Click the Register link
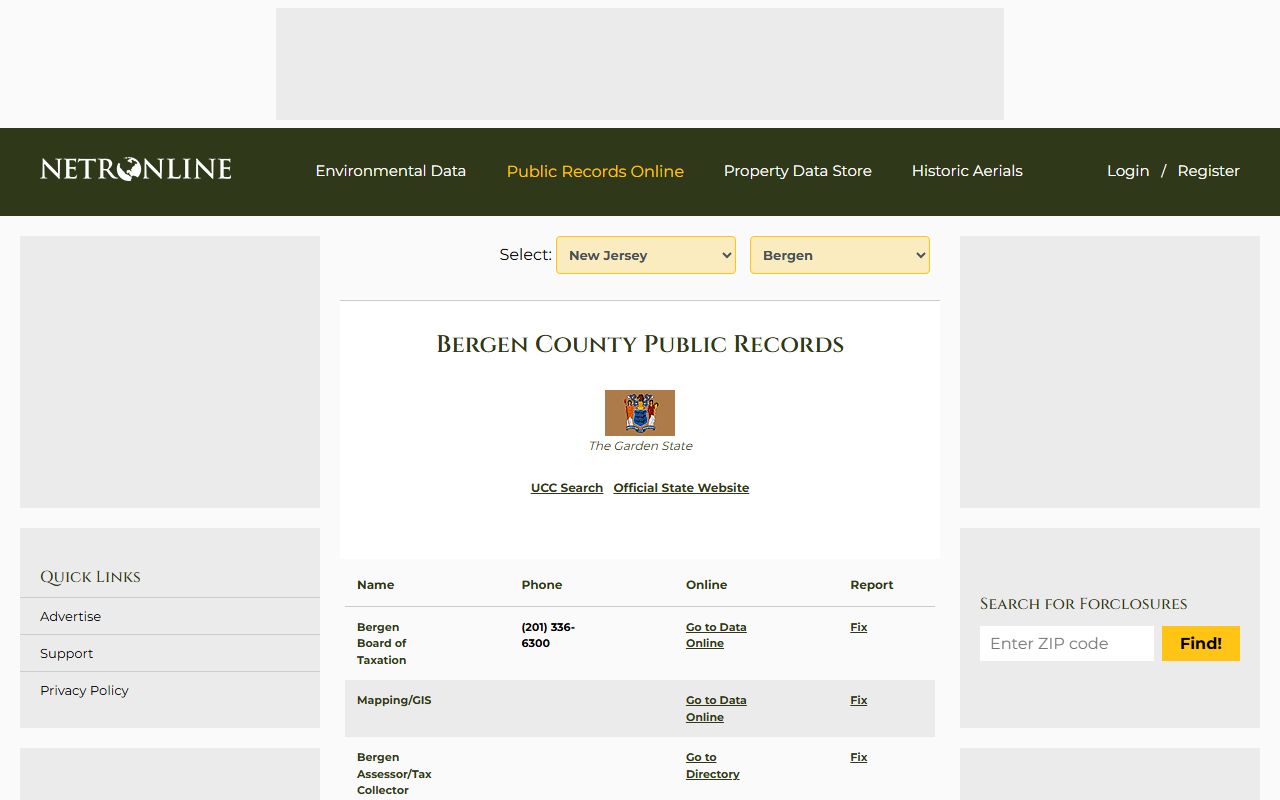Image resolution: width=1280 pixels, height=800 pixels. (1208, 171)
